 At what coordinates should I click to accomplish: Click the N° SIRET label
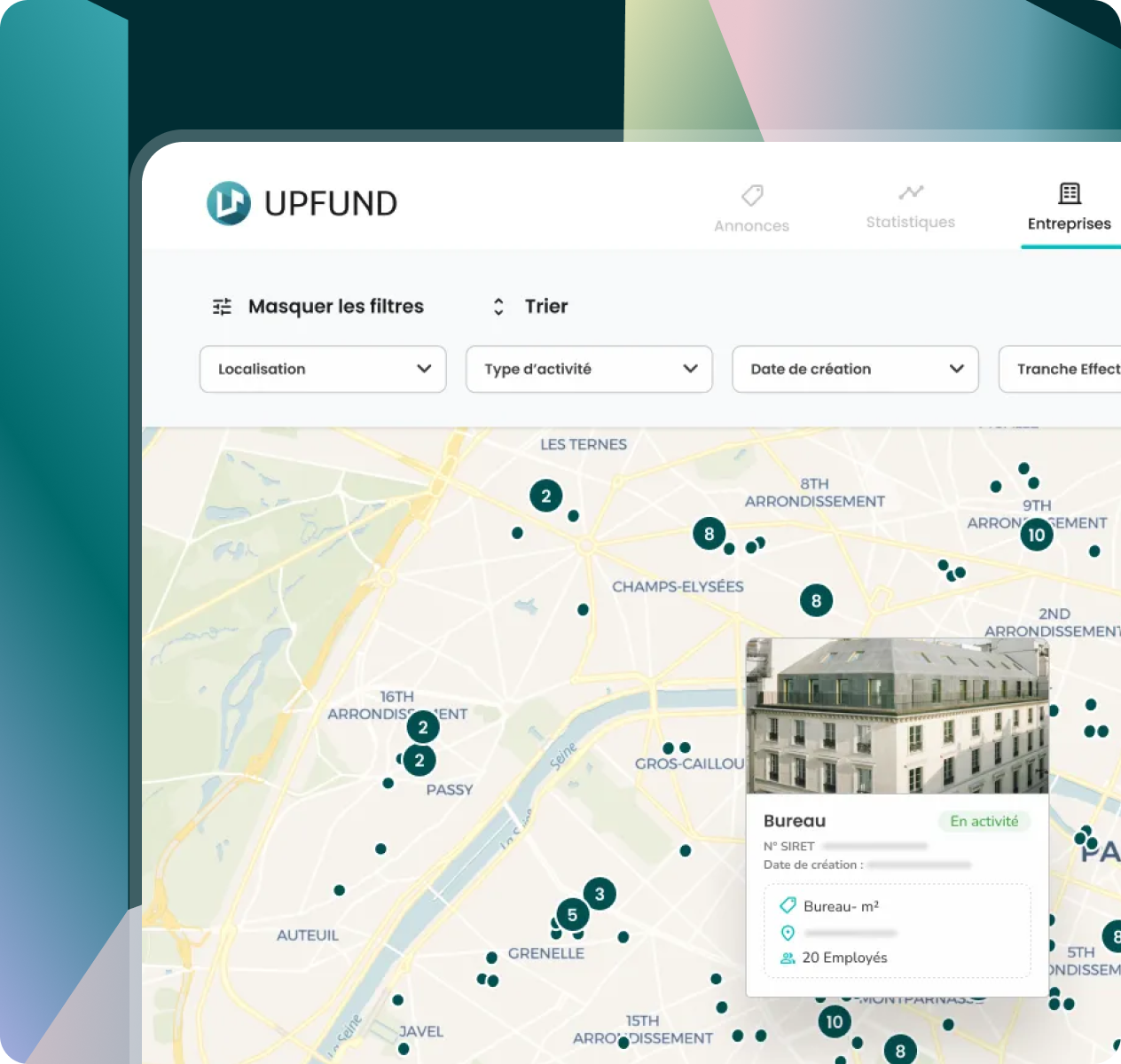pyautogui.click(x=788, y=846)
